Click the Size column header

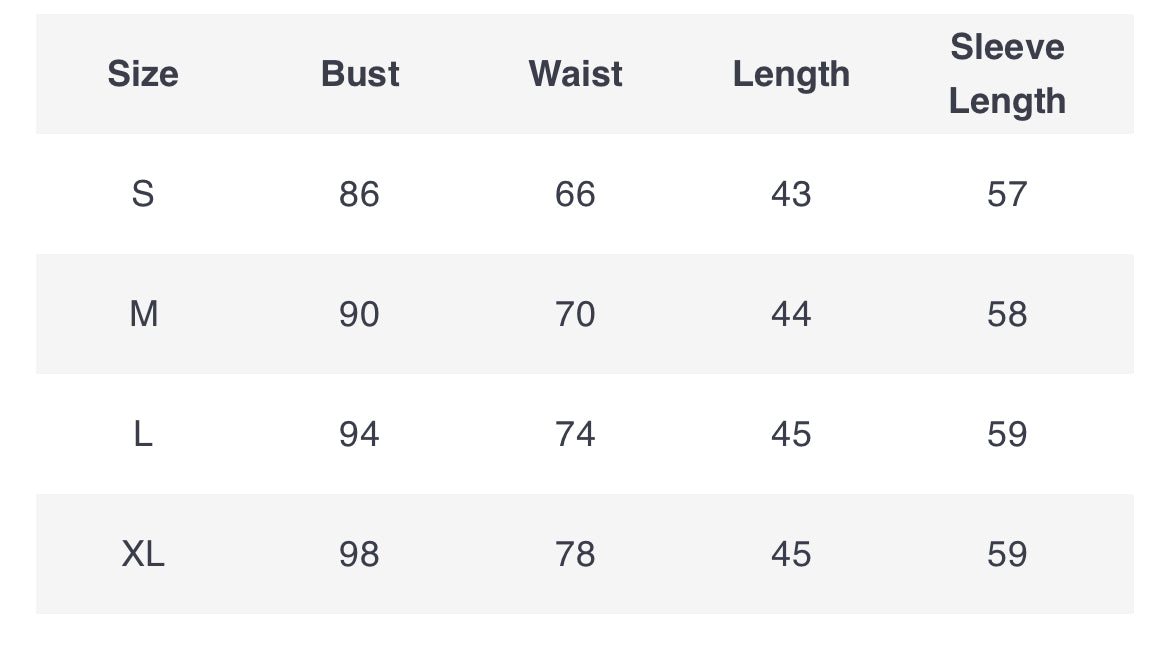(143, 74)
